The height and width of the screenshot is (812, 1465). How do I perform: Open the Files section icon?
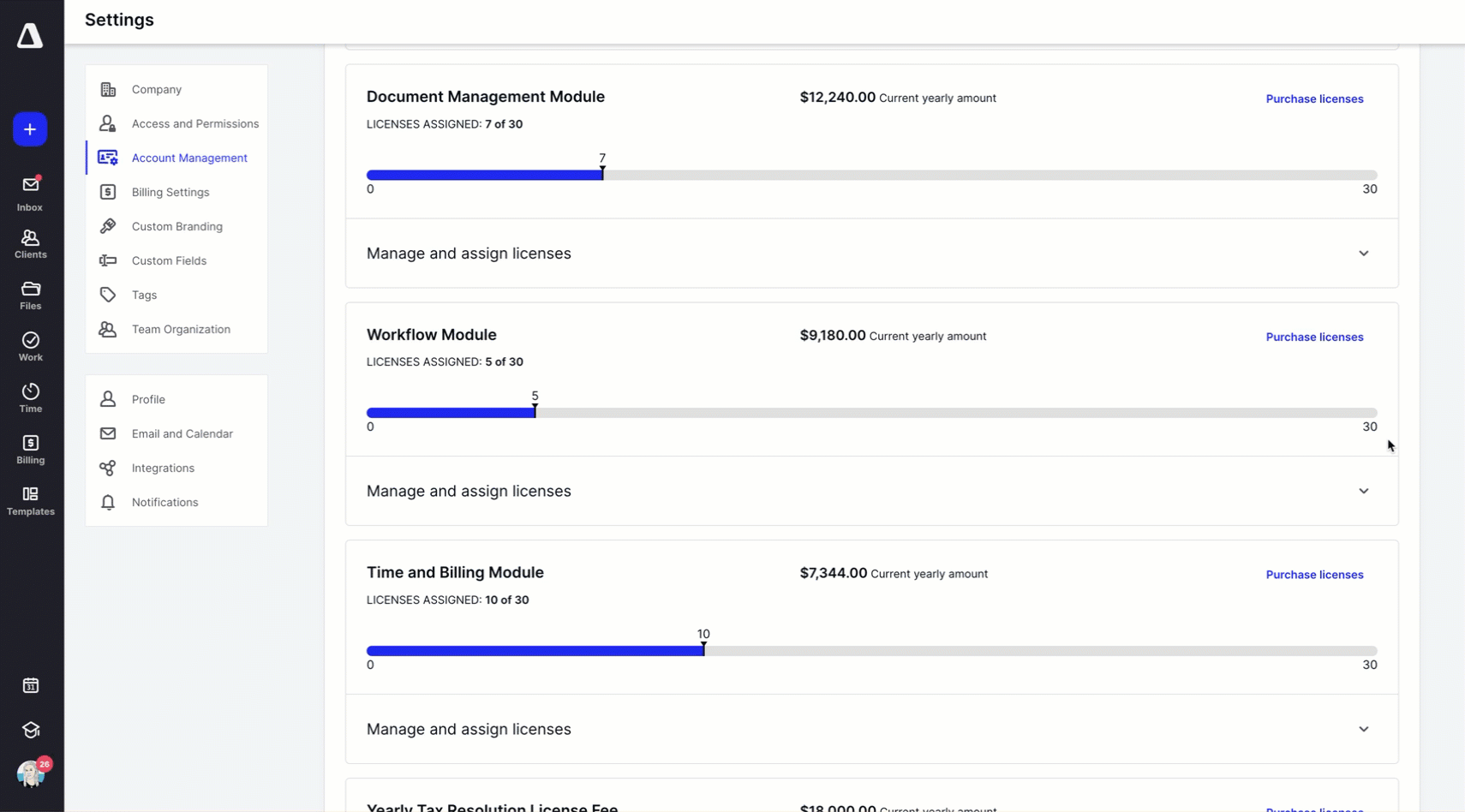pyautogui.click(x=30, y=296)
